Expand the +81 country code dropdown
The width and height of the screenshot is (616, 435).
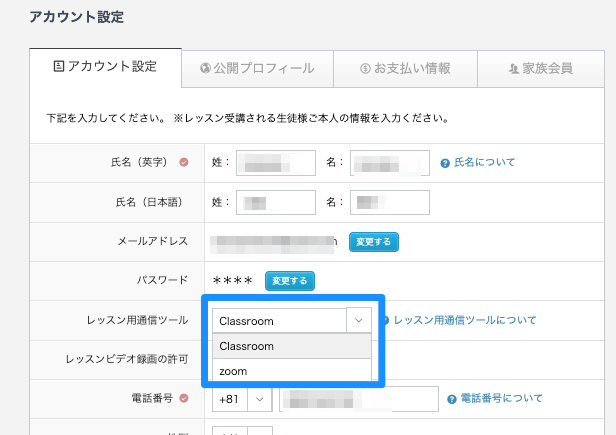pyautogui.click(x=260, y=399)
